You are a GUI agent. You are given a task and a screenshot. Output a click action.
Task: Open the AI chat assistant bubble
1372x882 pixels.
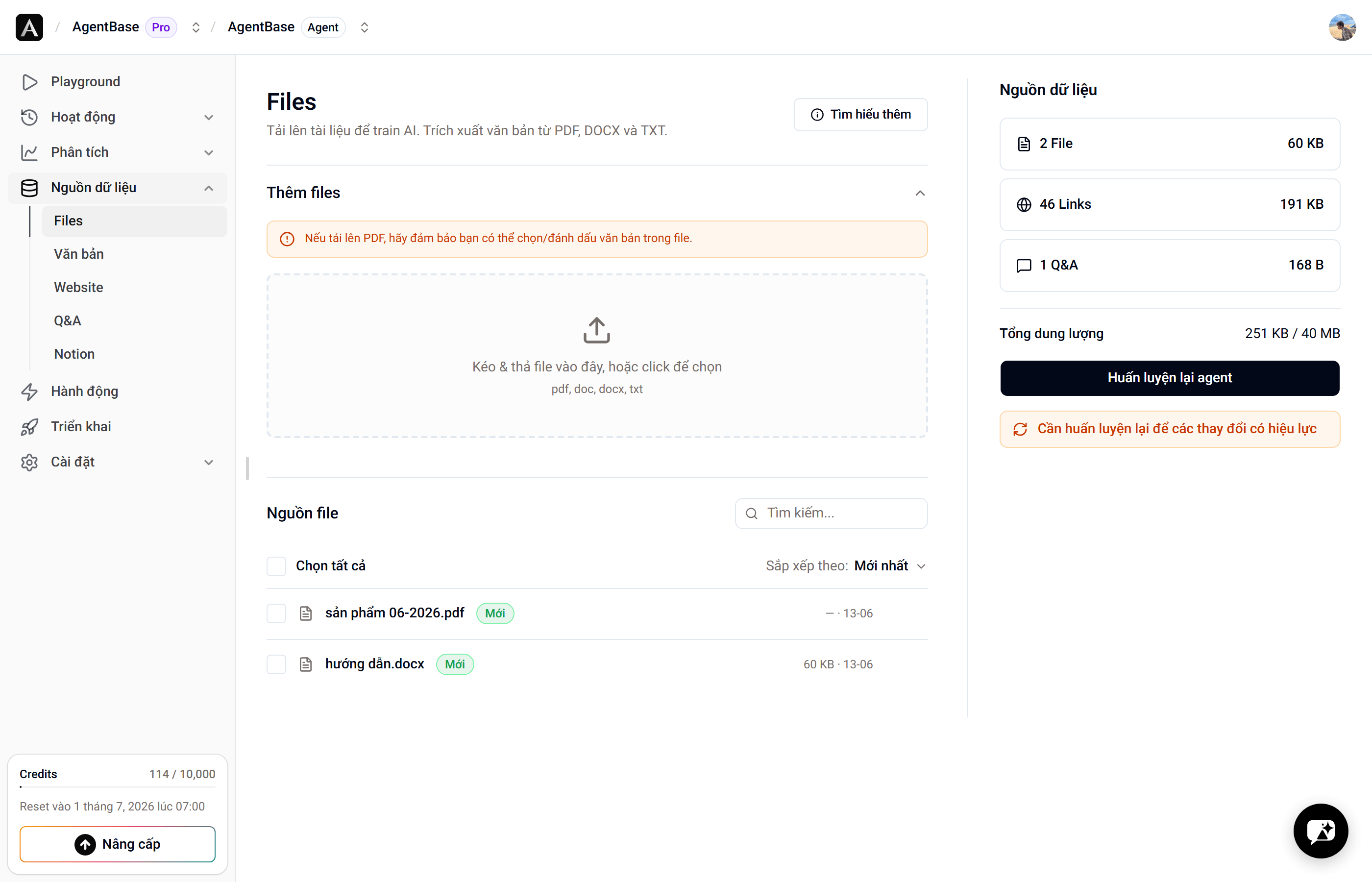point(1321,831)
